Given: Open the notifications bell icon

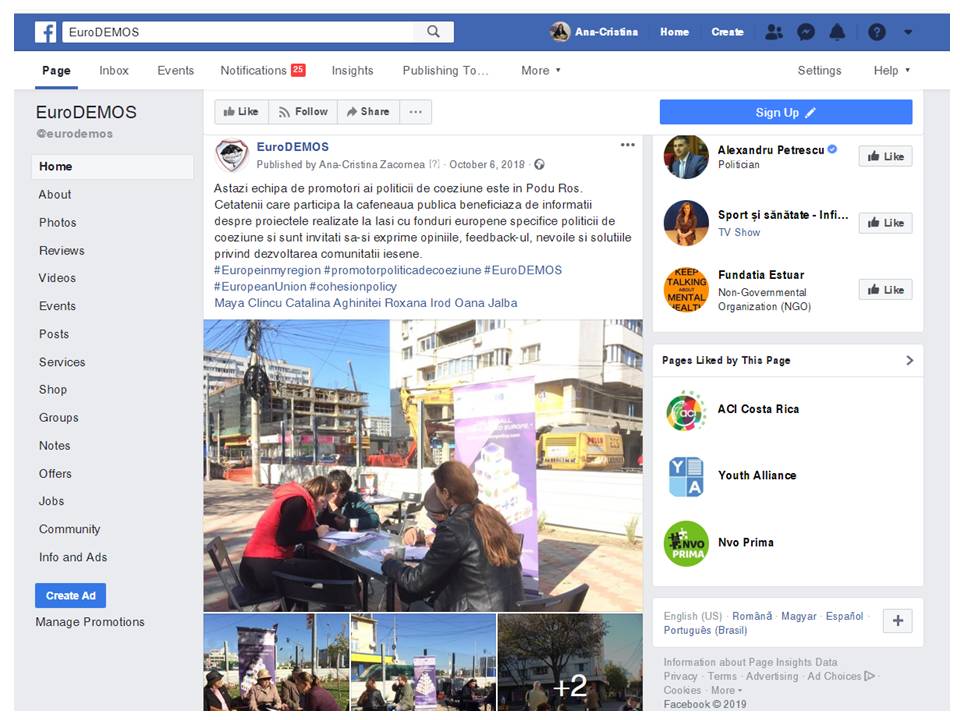Looking at the screenshot, I should tap(837, 32).
